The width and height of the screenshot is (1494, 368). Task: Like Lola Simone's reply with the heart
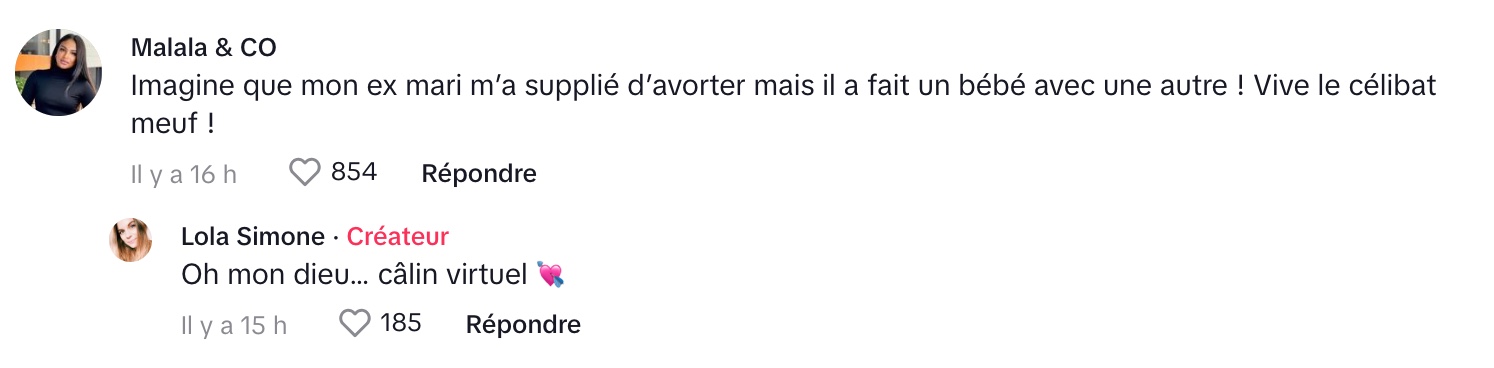point(355,324)
